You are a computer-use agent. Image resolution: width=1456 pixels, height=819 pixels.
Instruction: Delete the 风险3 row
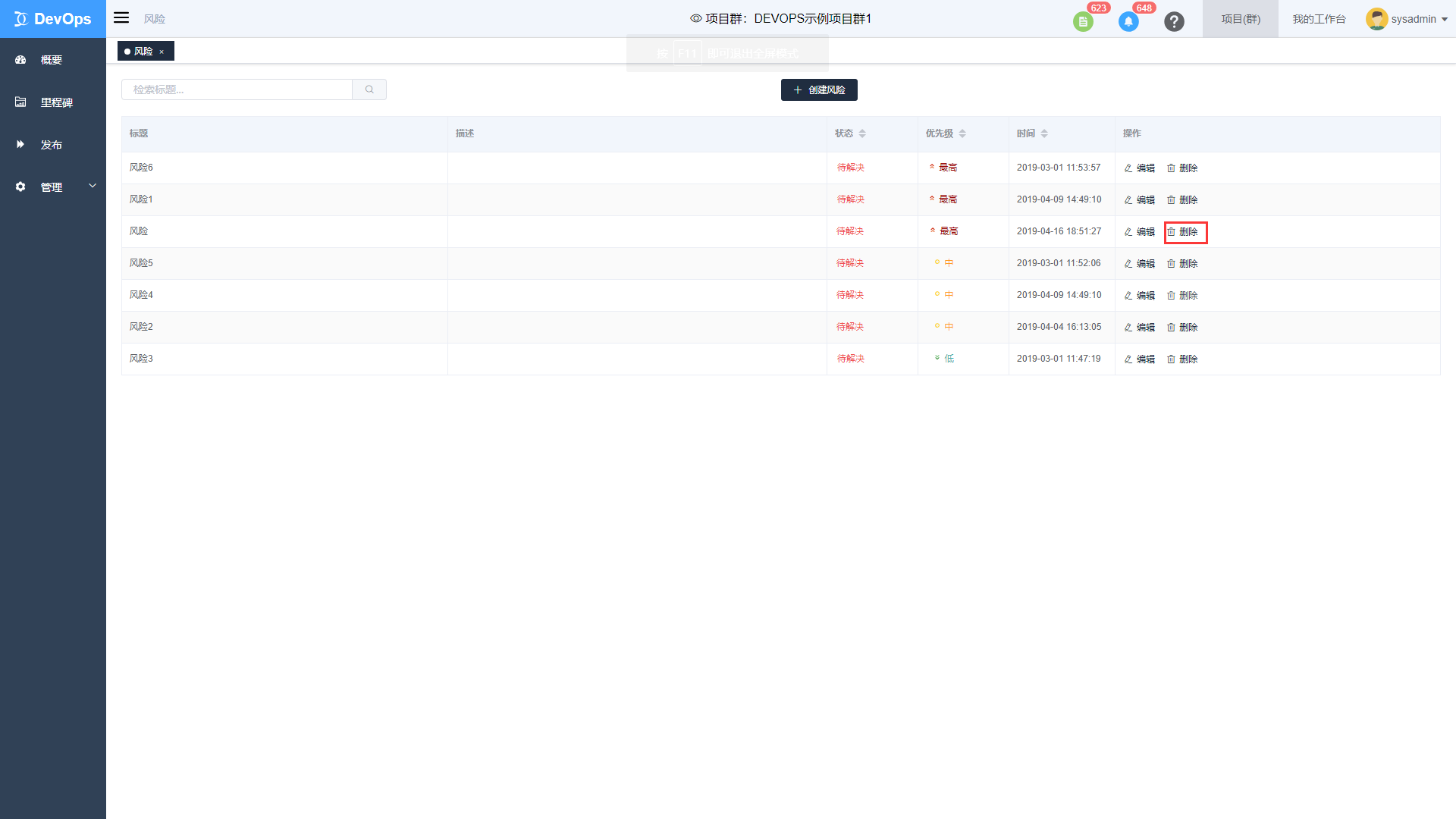coord(1182,359)
